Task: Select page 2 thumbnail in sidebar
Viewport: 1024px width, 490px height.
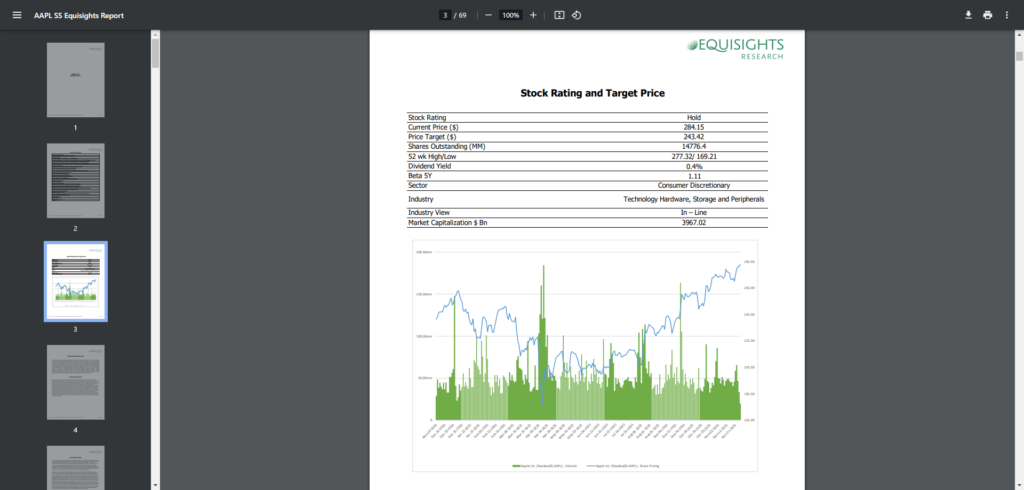Action: [75, 180]
